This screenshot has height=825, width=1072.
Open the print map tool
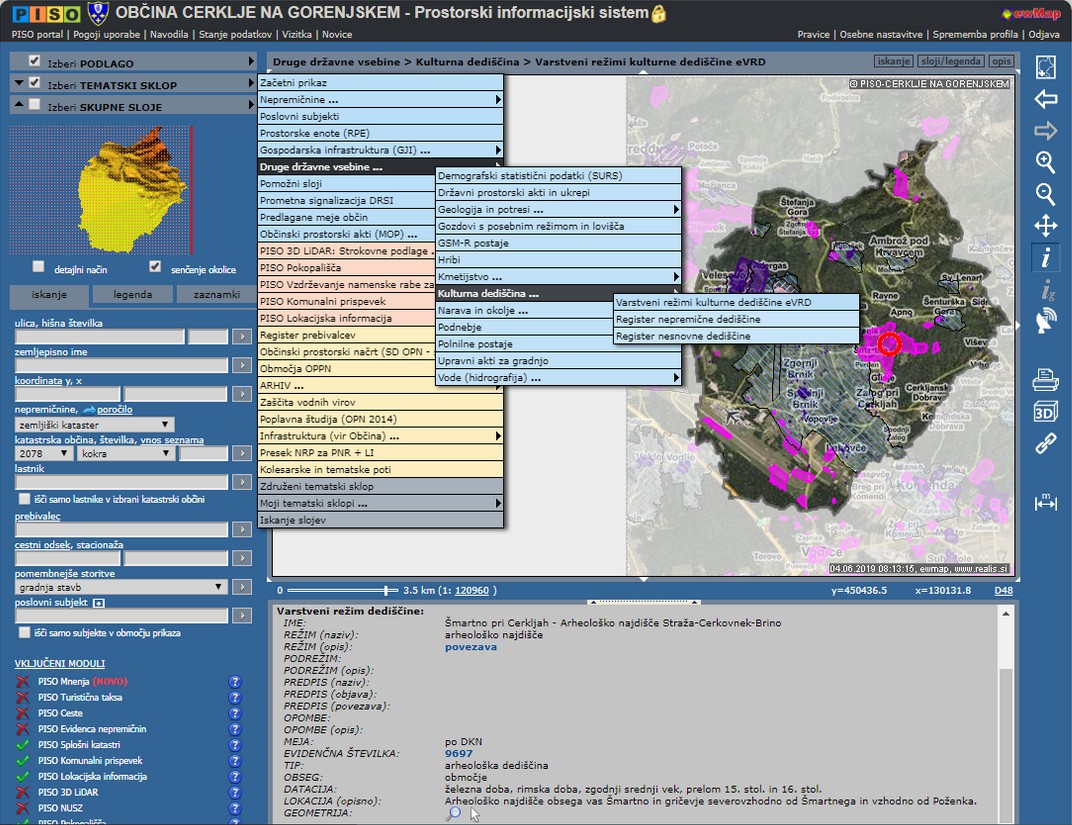point(1045,380)
